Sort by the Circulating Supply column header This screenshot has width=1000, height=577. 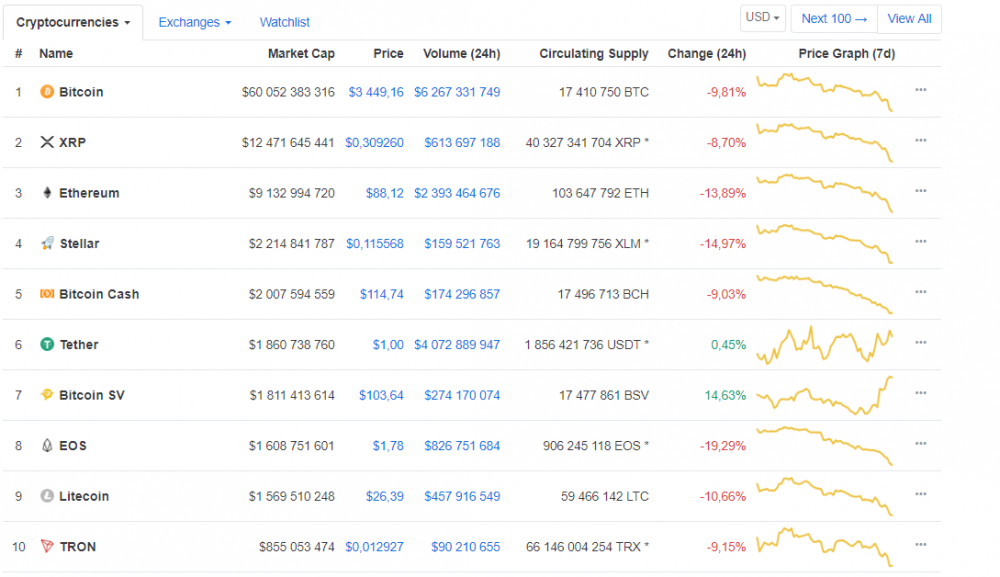(594, 54)
